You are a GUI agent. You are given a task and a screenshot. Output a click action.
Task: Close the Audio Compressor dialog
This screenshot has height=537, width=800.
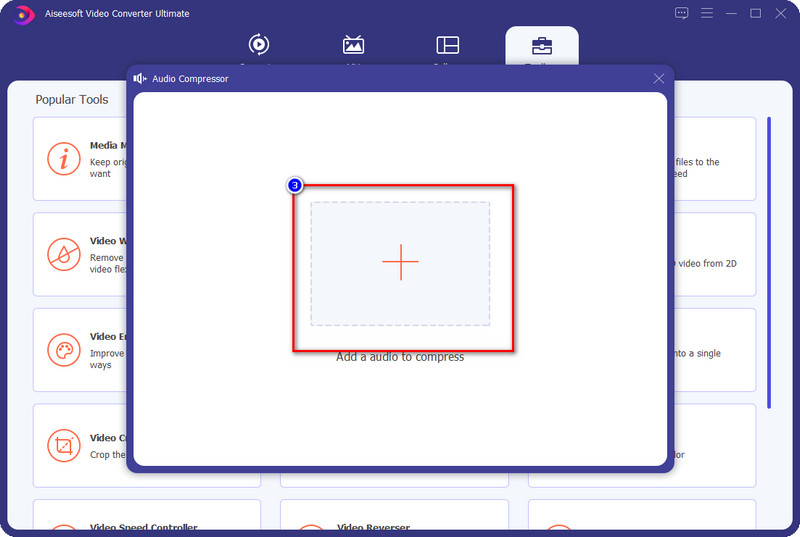[658, 78]
